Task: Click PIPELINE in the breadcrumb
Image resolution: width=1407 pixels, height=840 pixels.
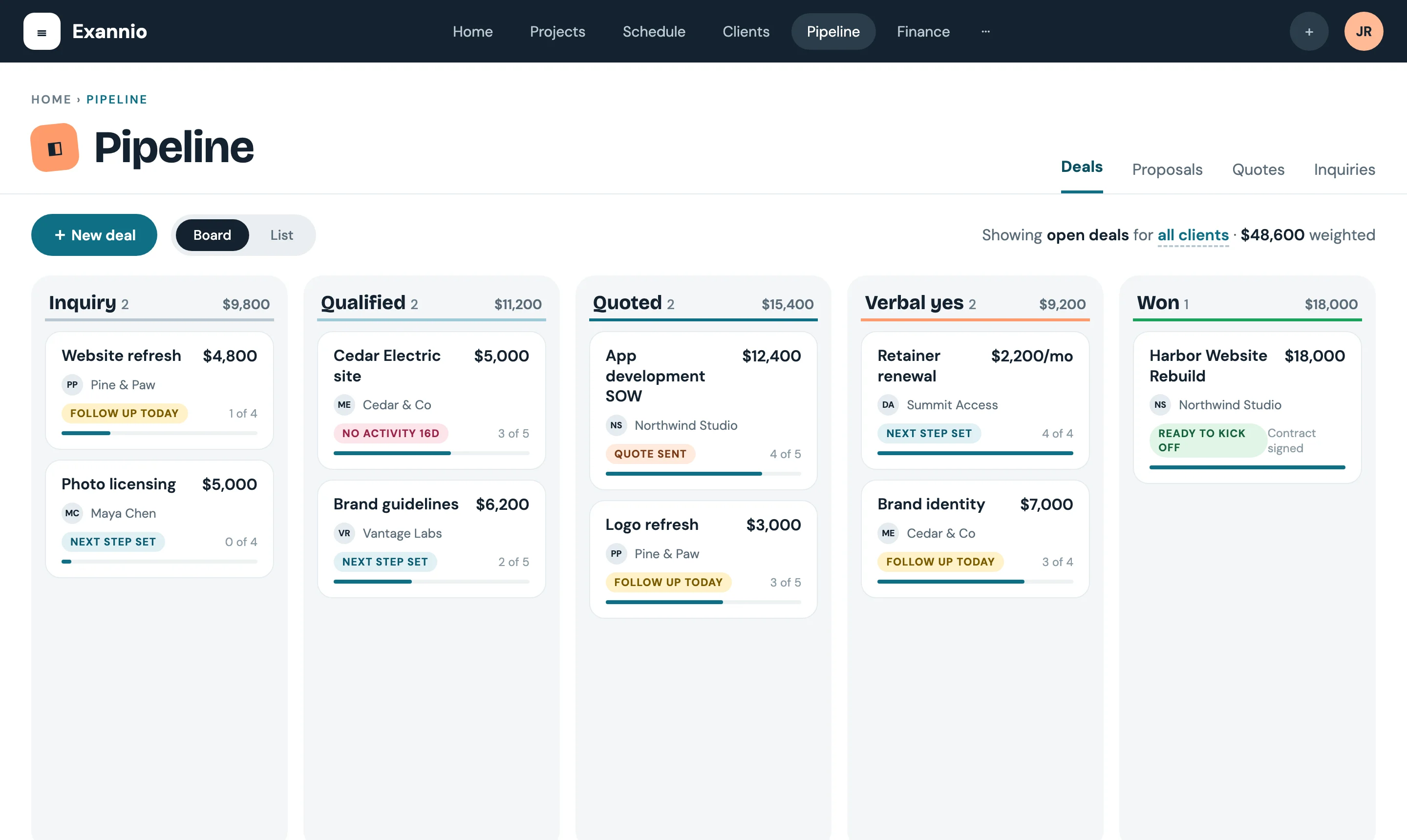Action: pyautogui.click(x=117, y=100)
